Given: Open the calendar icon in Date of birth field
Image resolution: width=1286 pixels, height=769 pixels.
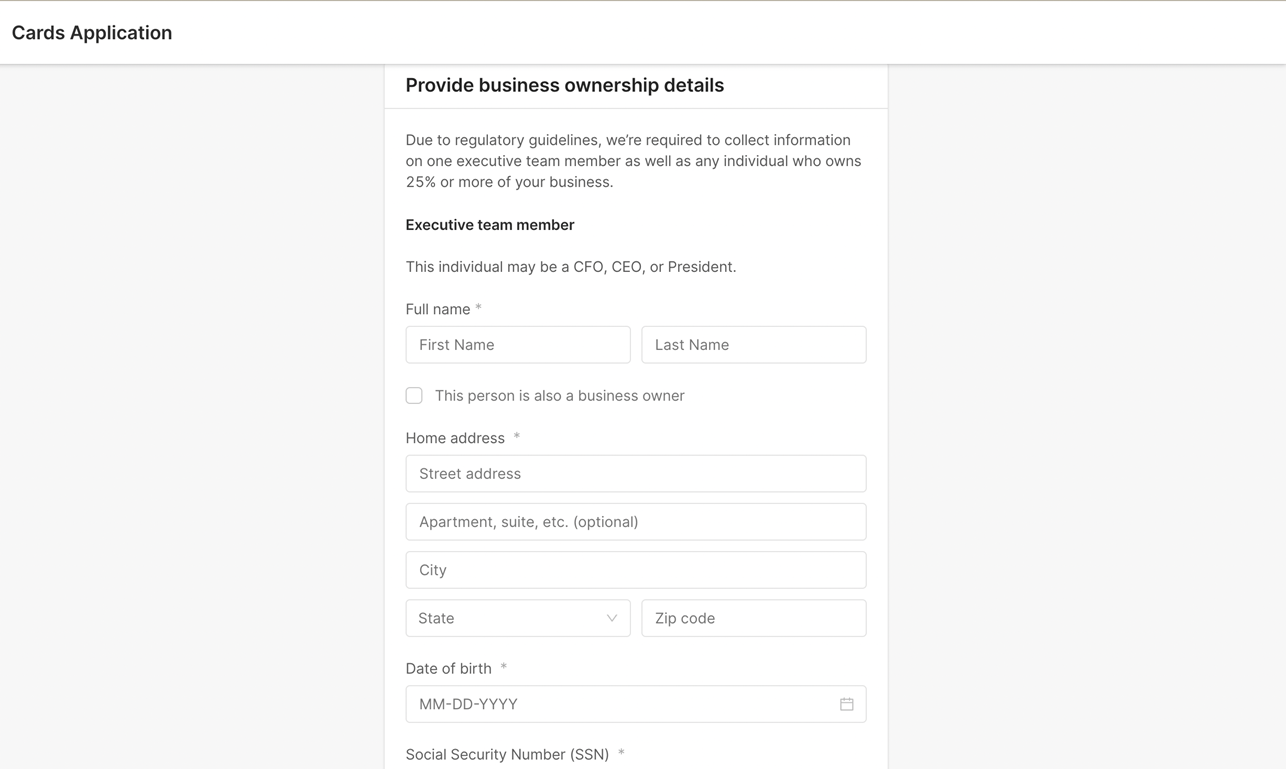Looking at the screenshot, I should click(846, 704).
